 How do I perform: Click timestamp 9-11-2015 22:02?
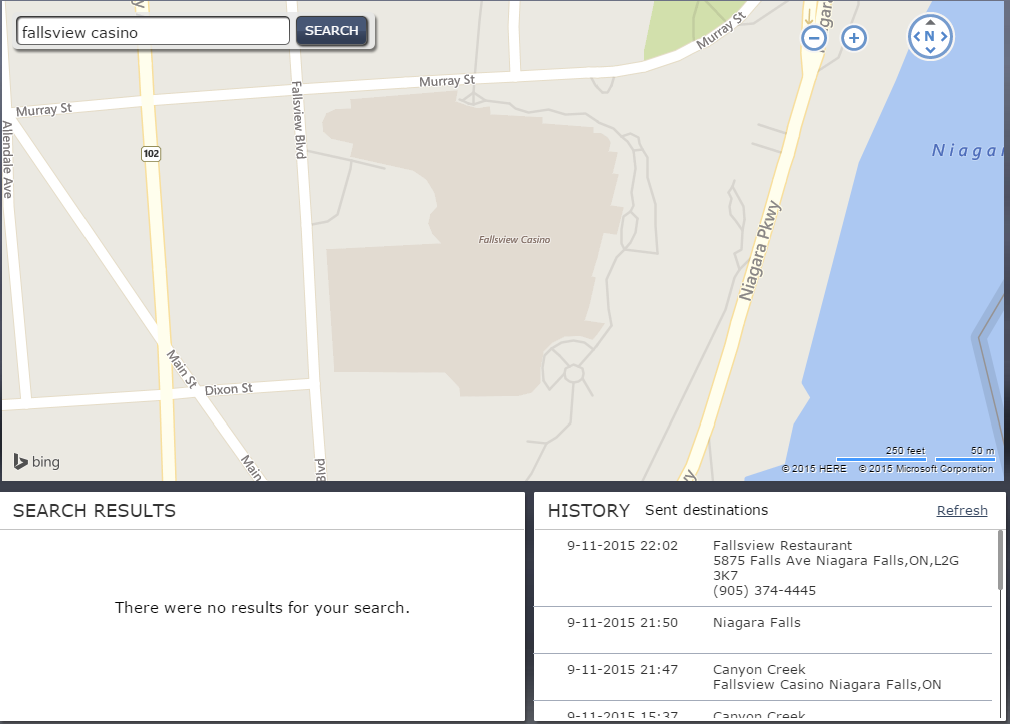tap(622, 546)
